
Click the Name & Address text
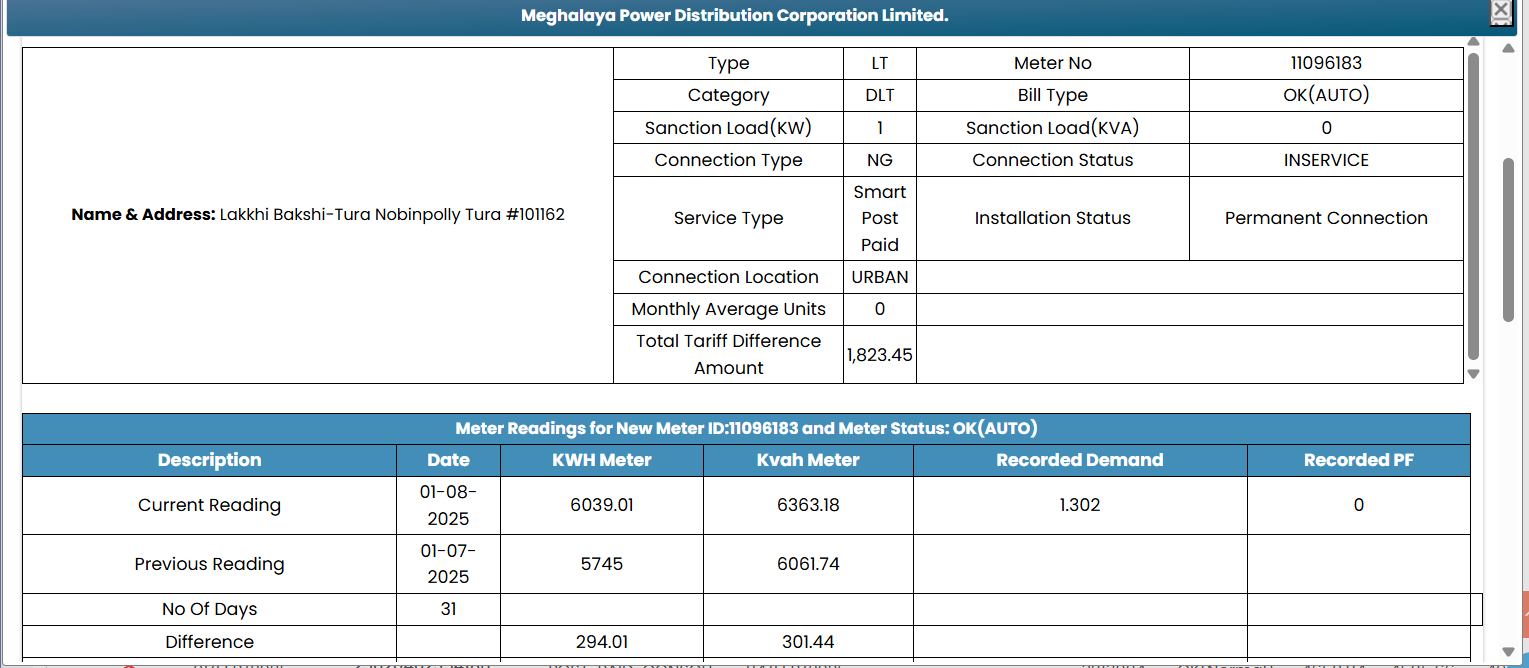(318, 215)
